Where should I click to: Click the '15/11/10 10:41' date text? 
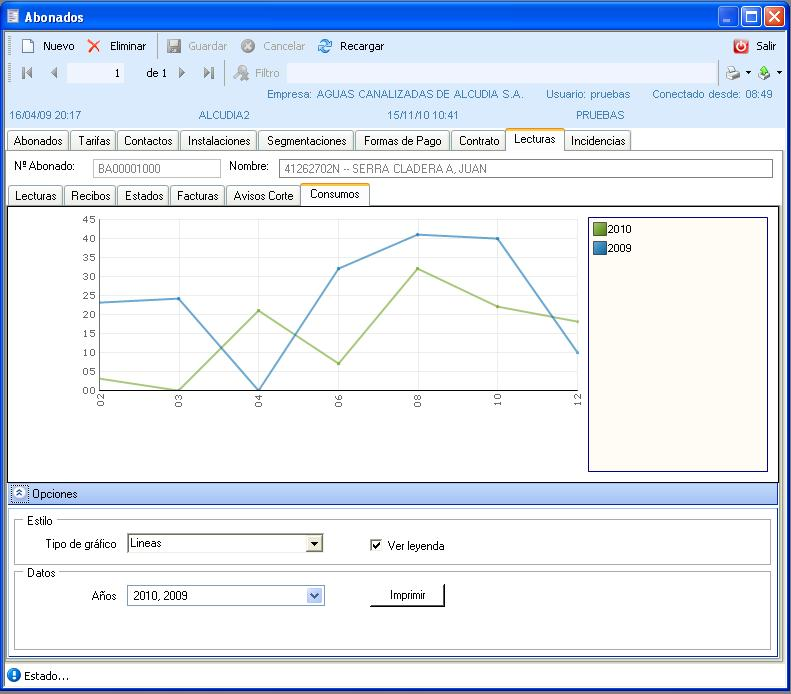(x=423, y=115)
